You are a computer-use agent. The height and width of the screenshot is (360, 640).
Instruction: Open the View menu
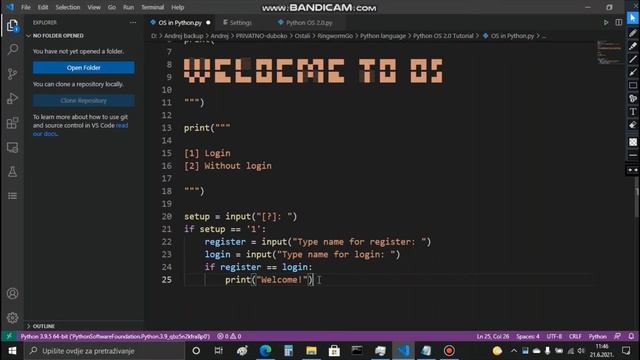[x=94, y=7]
